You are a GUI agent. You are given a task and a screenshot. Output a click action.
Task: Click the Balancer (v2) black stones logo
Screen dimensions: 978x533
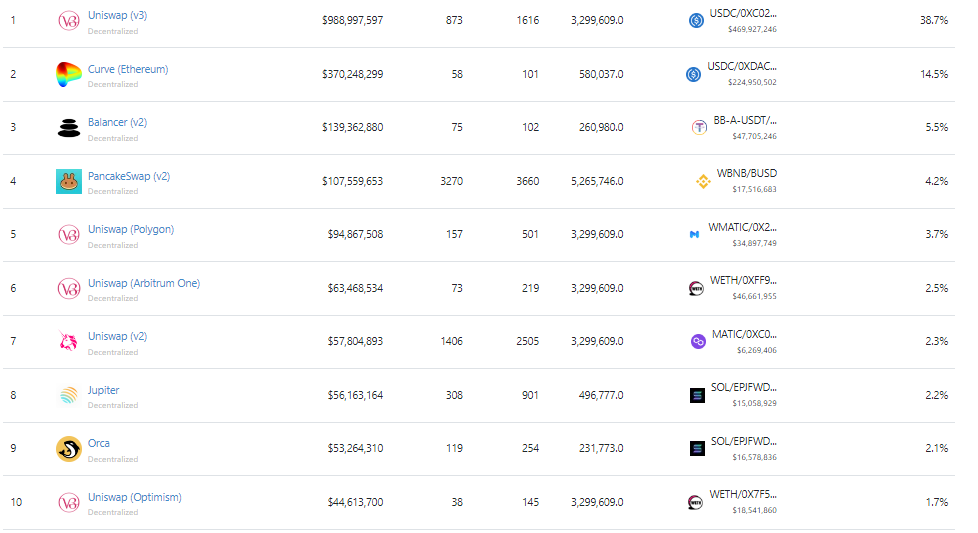69,128
